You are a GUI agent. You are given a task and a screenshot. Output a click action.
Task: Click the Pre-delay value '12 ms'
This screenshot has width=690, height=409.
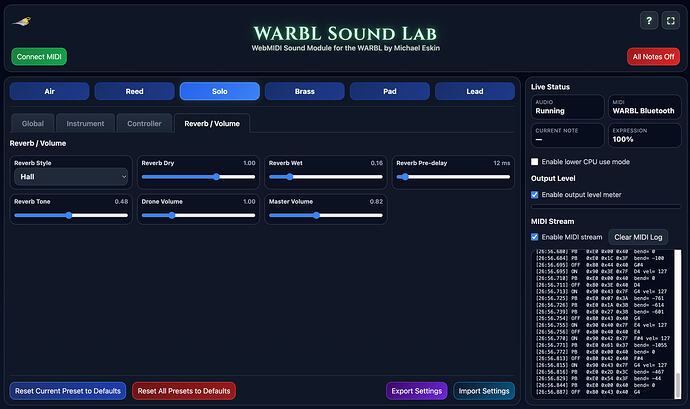tap(502, 163)
